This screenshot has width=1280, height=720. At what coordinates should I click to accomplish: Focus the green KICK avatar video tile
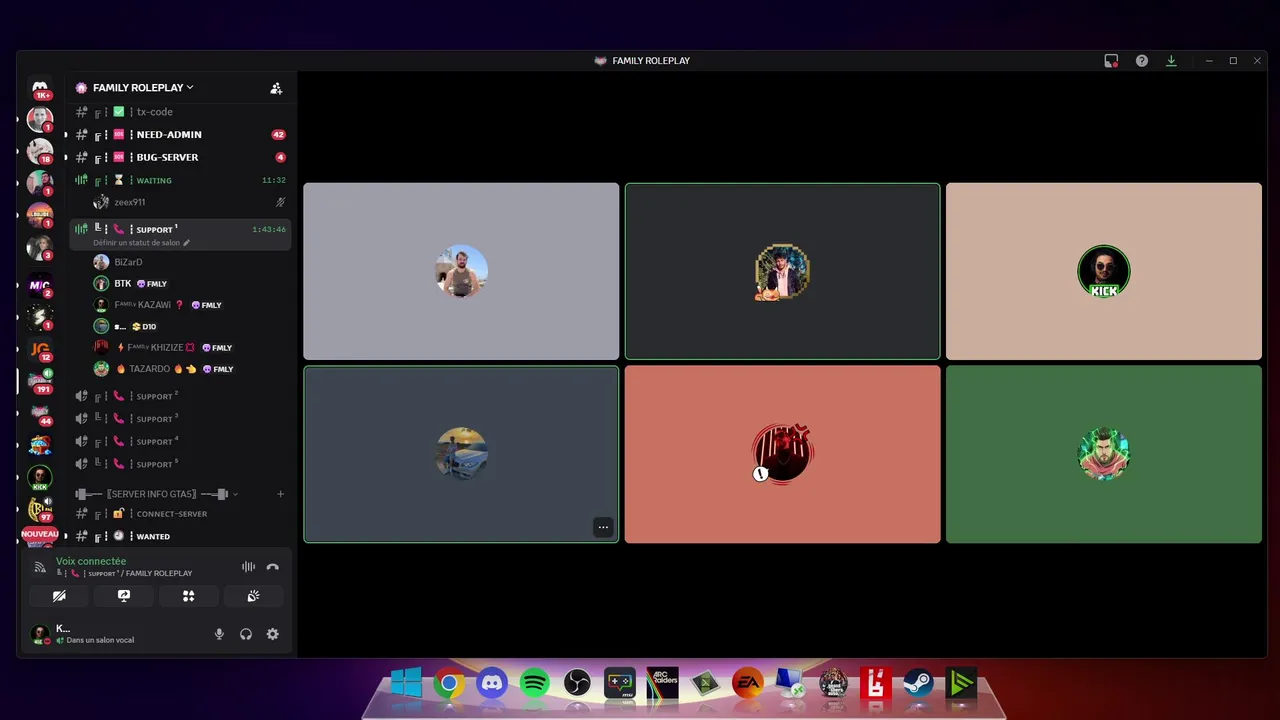(x=1104, y=271)
